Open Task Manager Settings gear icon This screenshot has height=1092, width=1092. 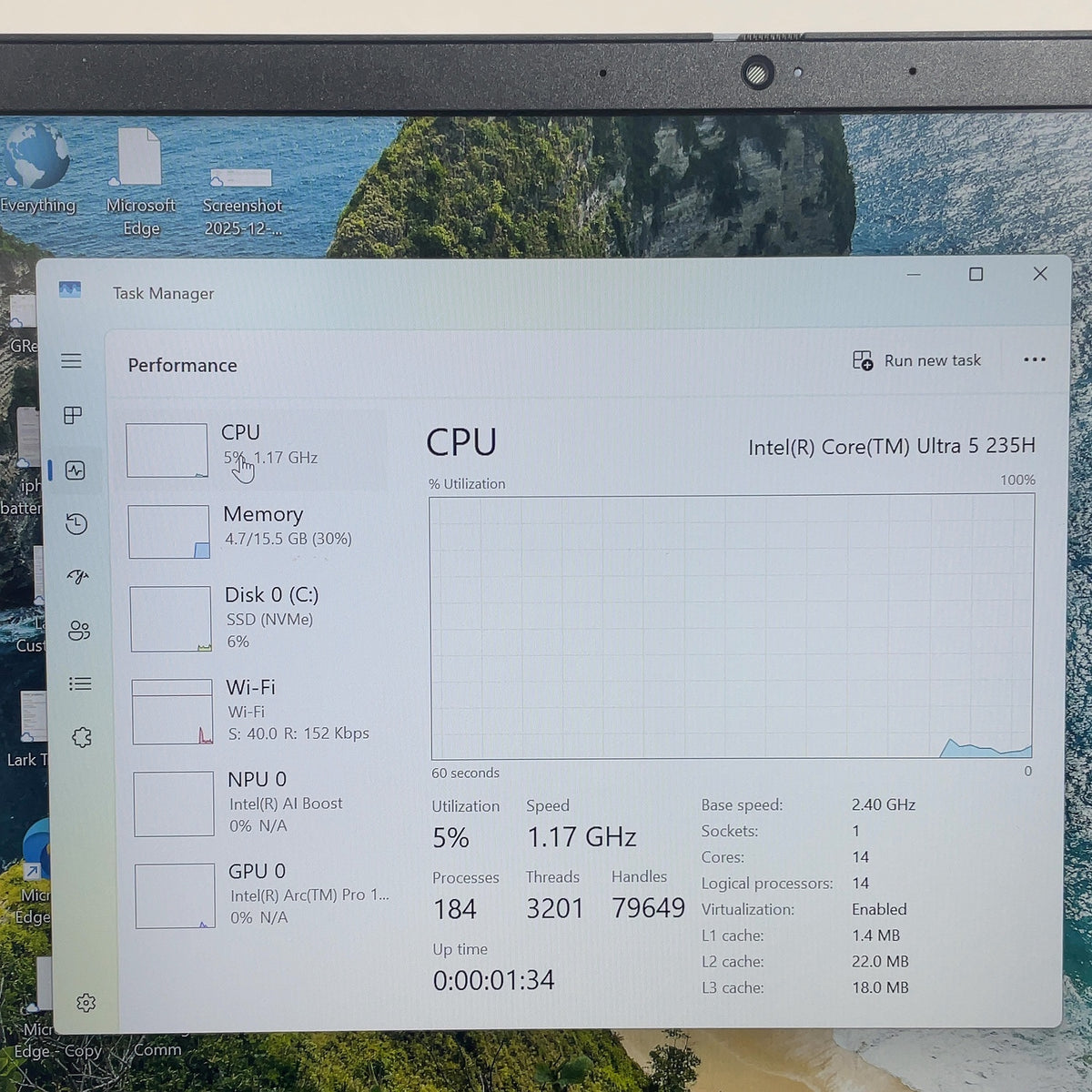(86, 1003)
